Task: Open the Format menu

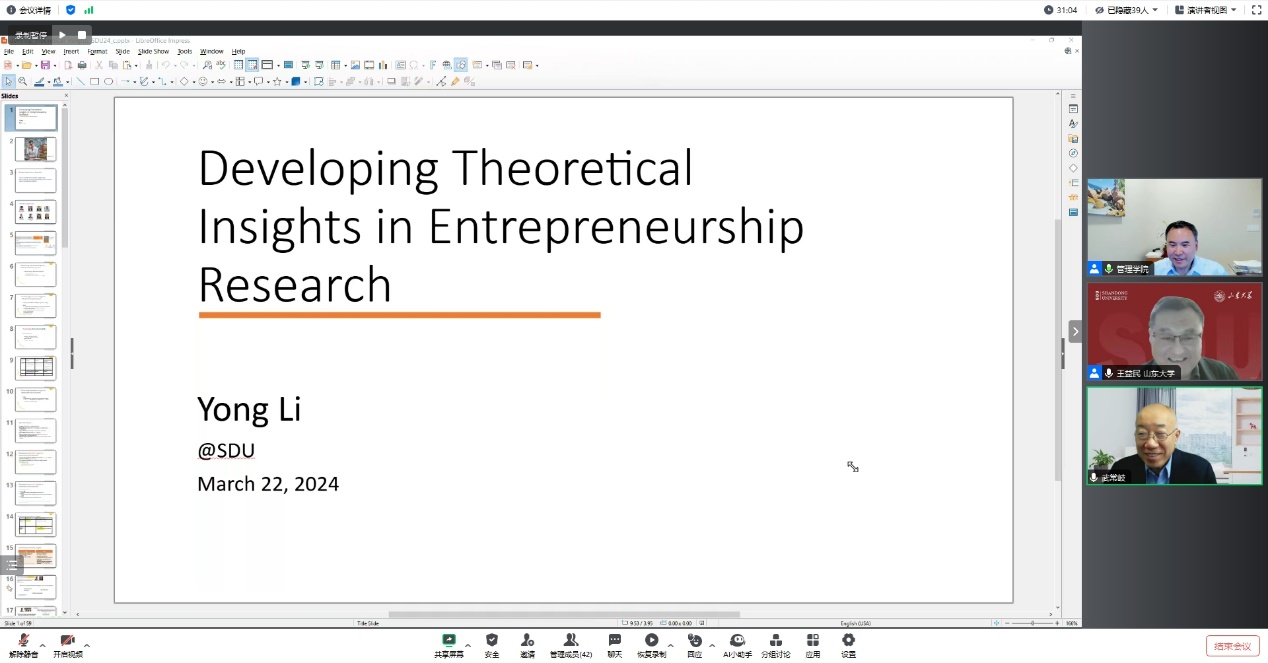Action: coord(97,51)
